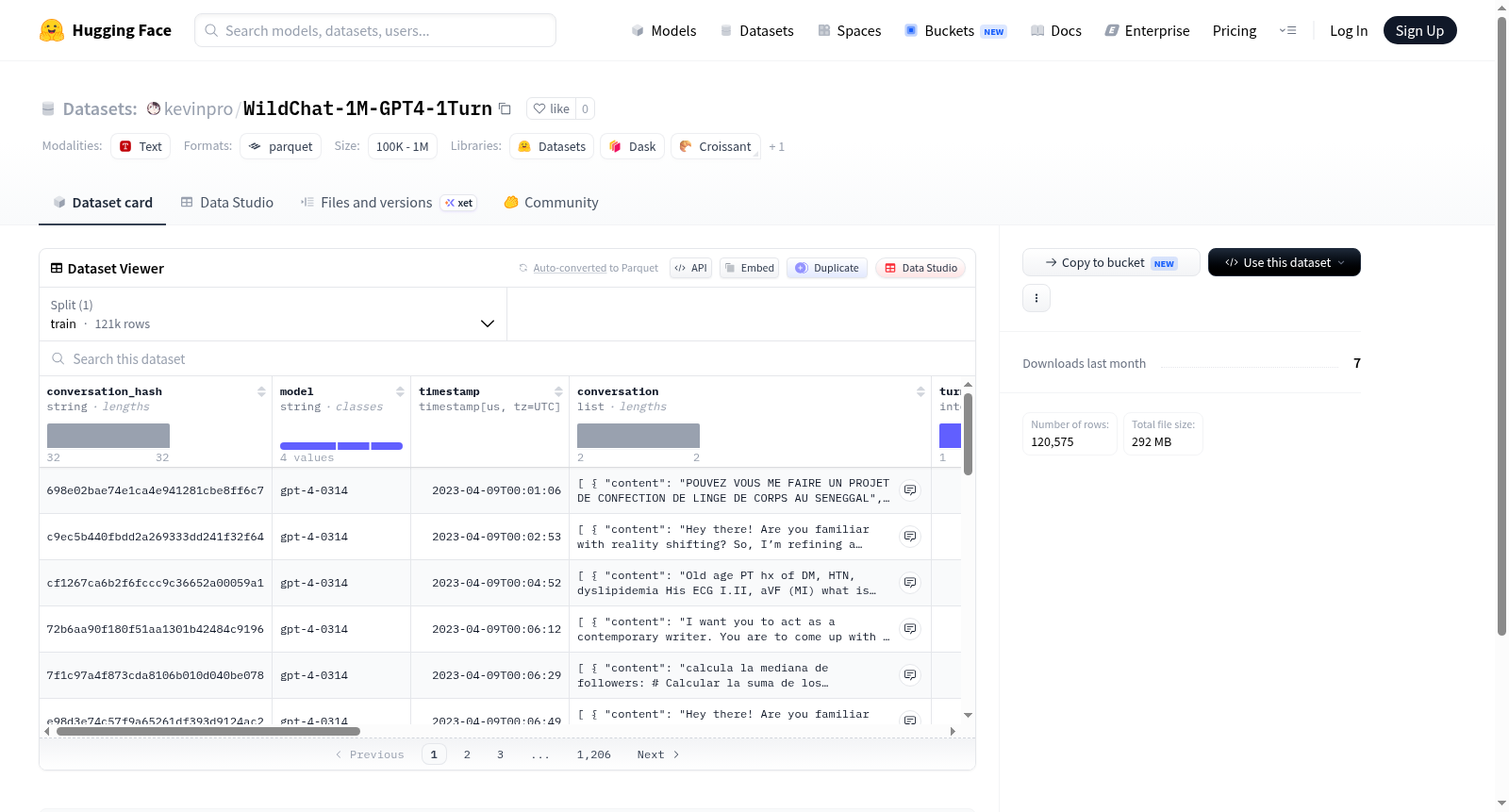
Task: Open the three-dot options menu
Action: coord(1036,298)
